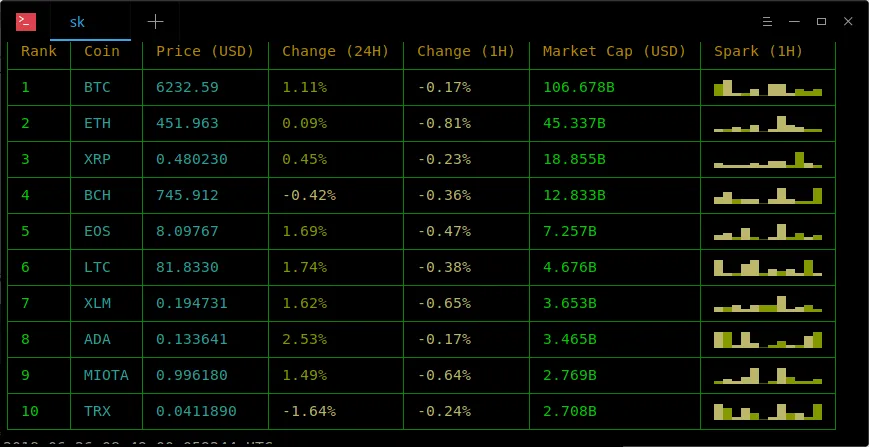Click the LTC sparkline chart
869x447 pixels.
pyautogui.click(x=768, y=267)
